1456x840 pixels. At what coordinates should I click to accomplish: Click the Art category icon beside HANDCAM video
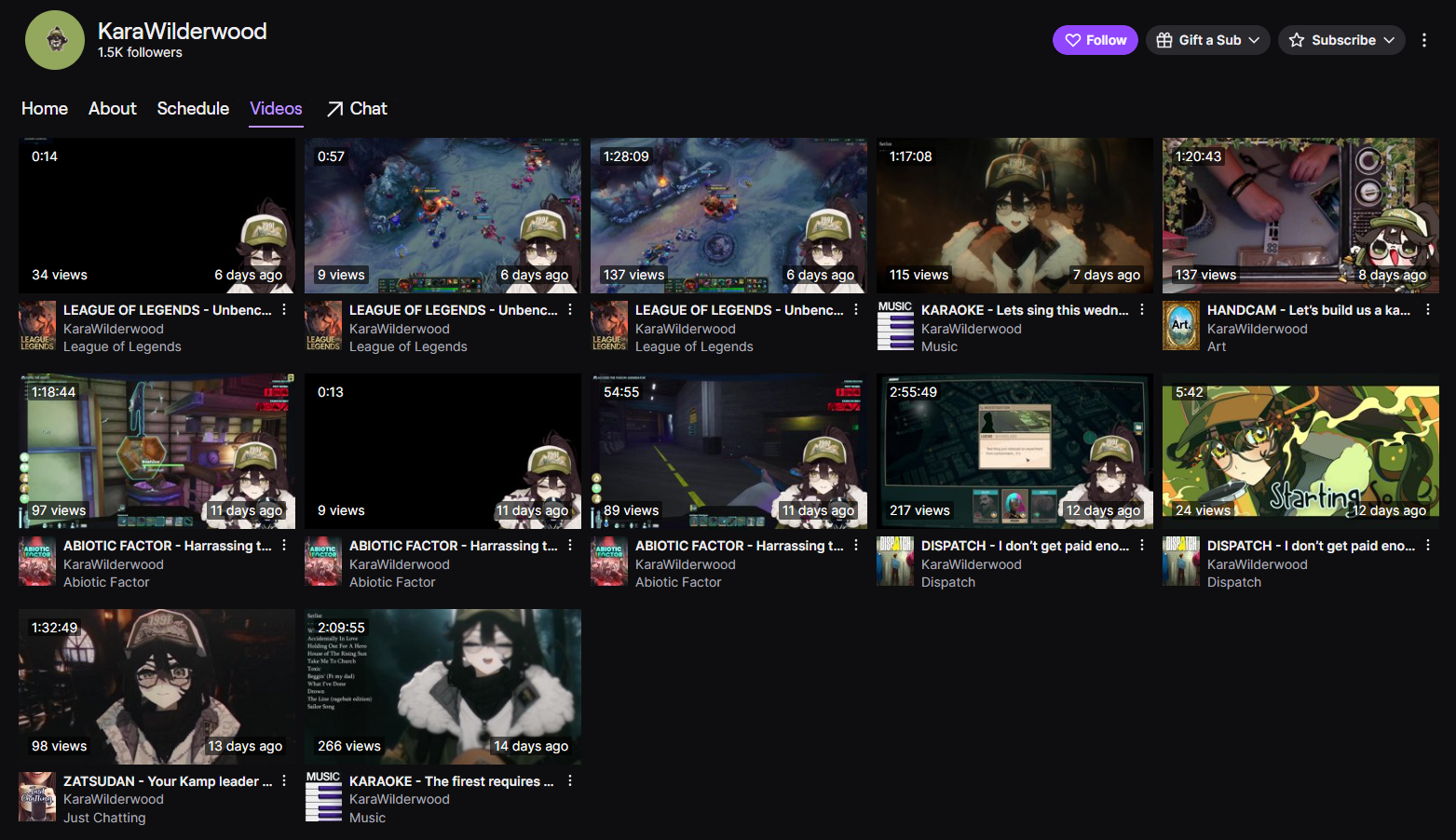[x=1181, y=325]
